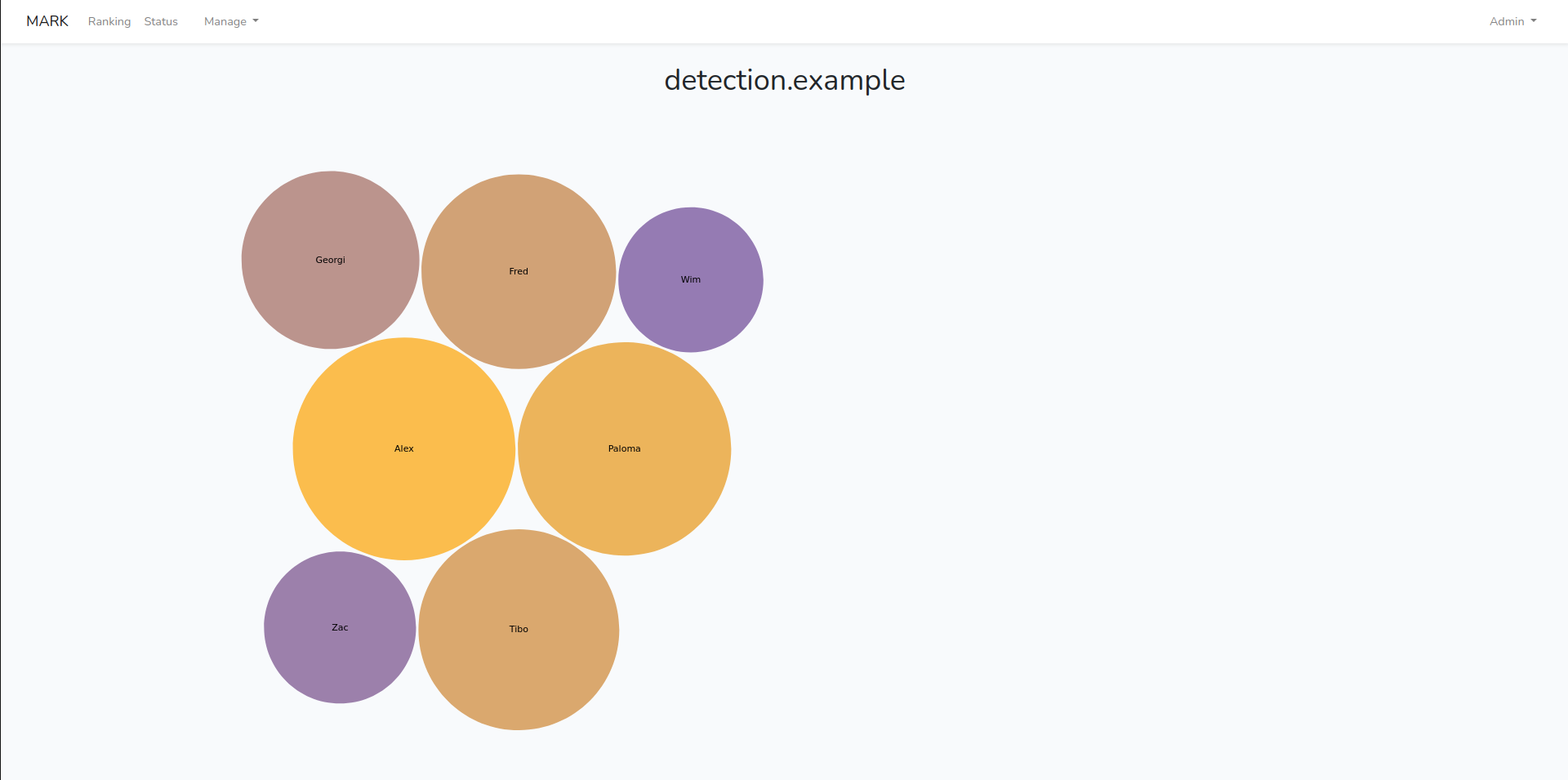Click the Wim text label

point(691,279)
